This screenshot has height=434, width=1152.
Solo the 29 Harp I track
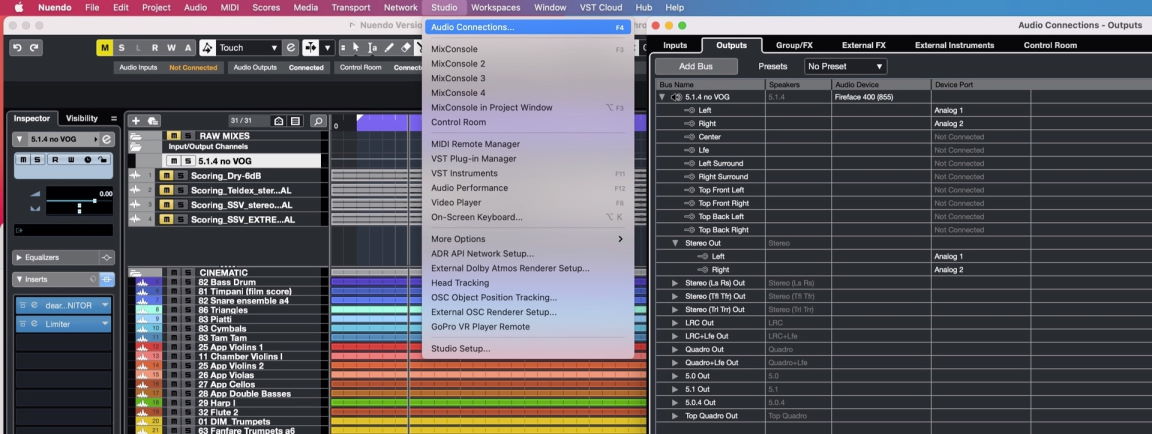[188, 402]
